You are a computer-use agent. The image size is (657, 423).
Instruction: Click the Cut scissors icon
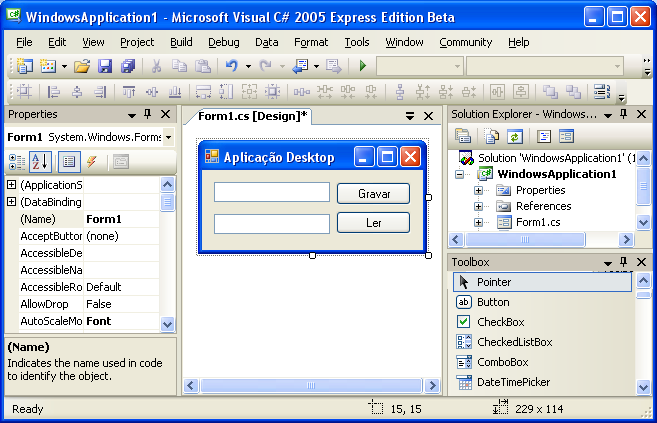(156, 66)
